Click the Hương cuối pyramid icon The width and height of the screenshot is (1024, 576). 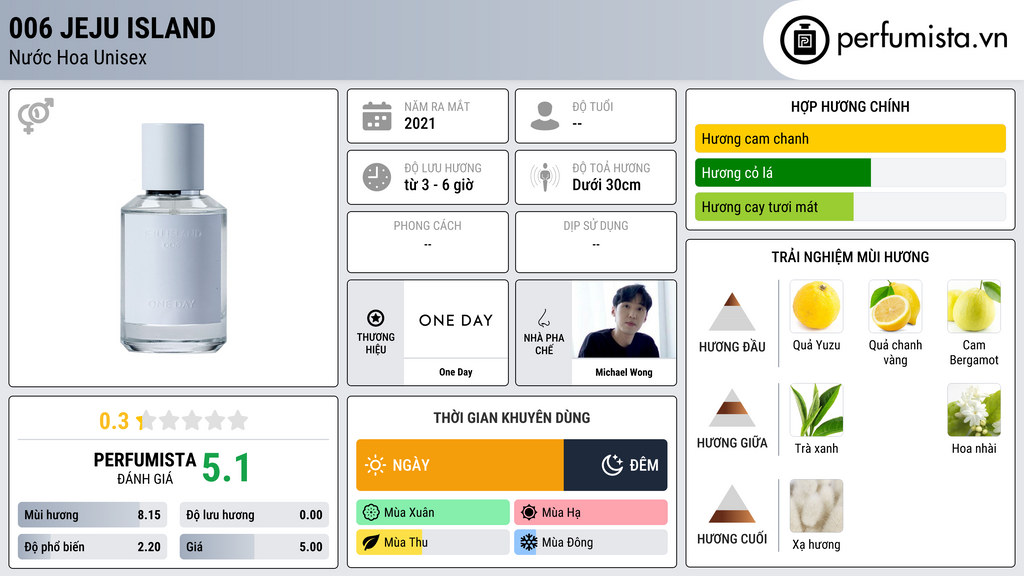click(x=732, y=504)
